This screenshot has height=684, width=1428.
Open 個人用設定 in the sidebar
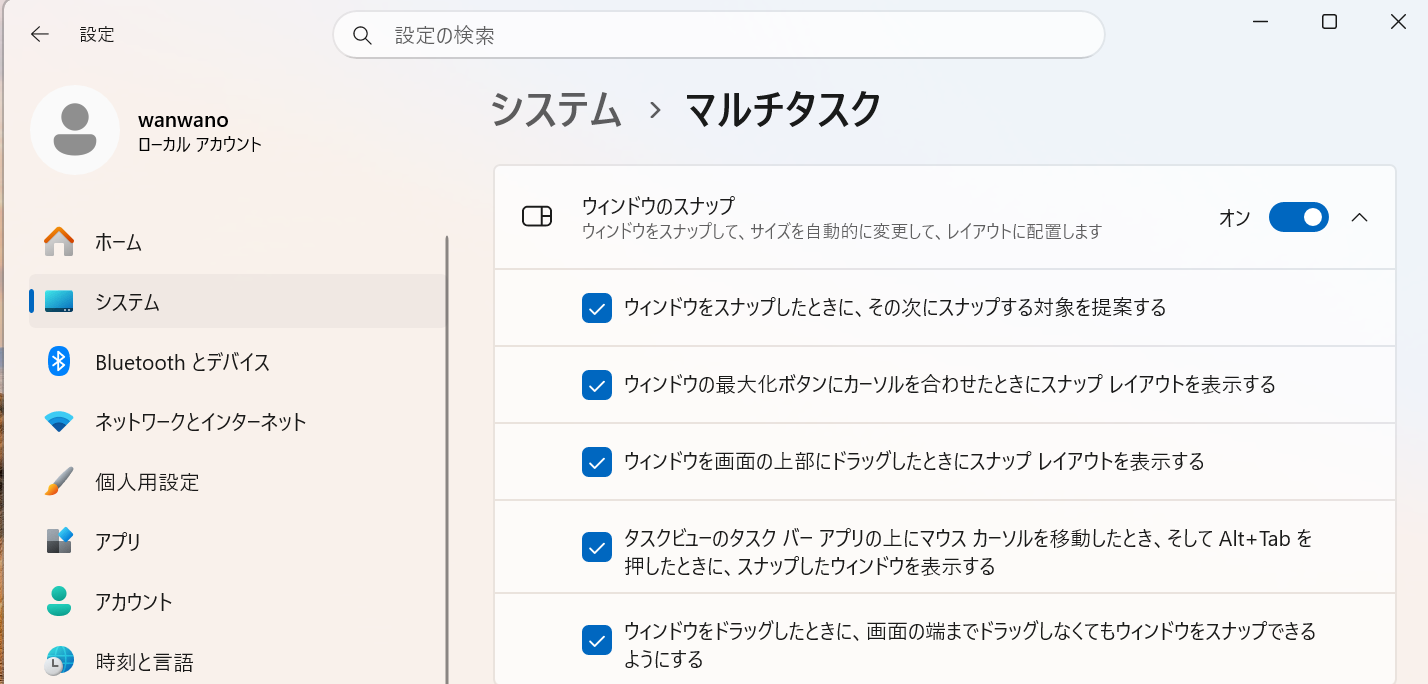point(237,482)
